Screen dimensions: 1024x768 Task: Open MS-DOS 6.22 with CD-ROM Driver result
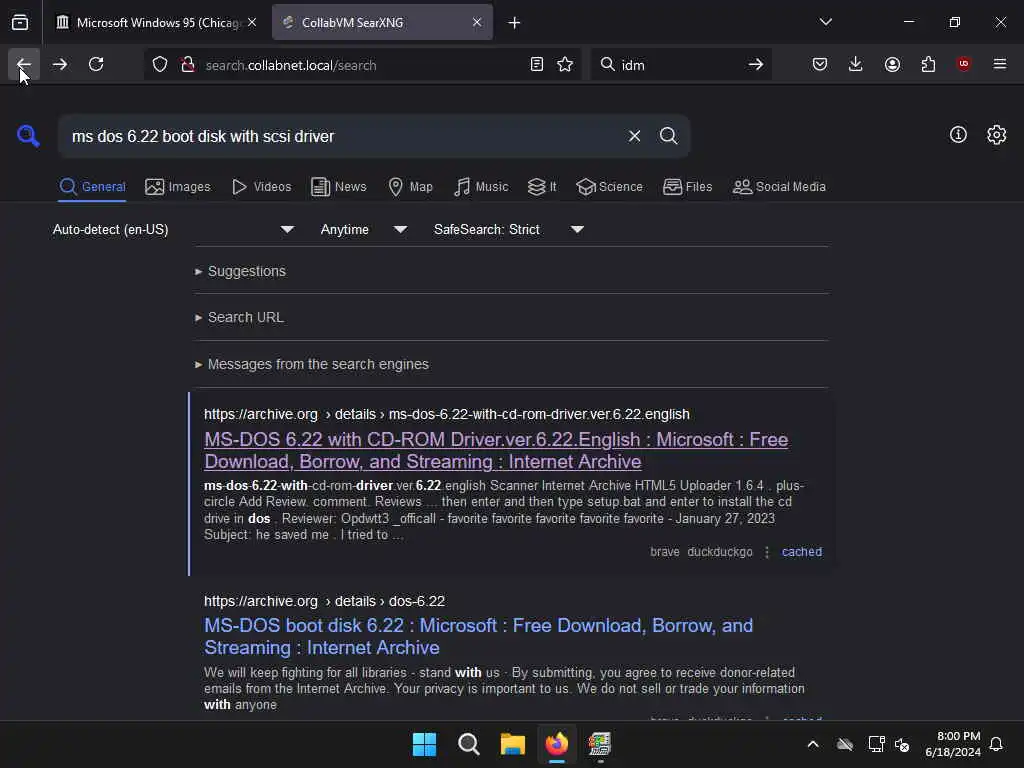[496, 451]
